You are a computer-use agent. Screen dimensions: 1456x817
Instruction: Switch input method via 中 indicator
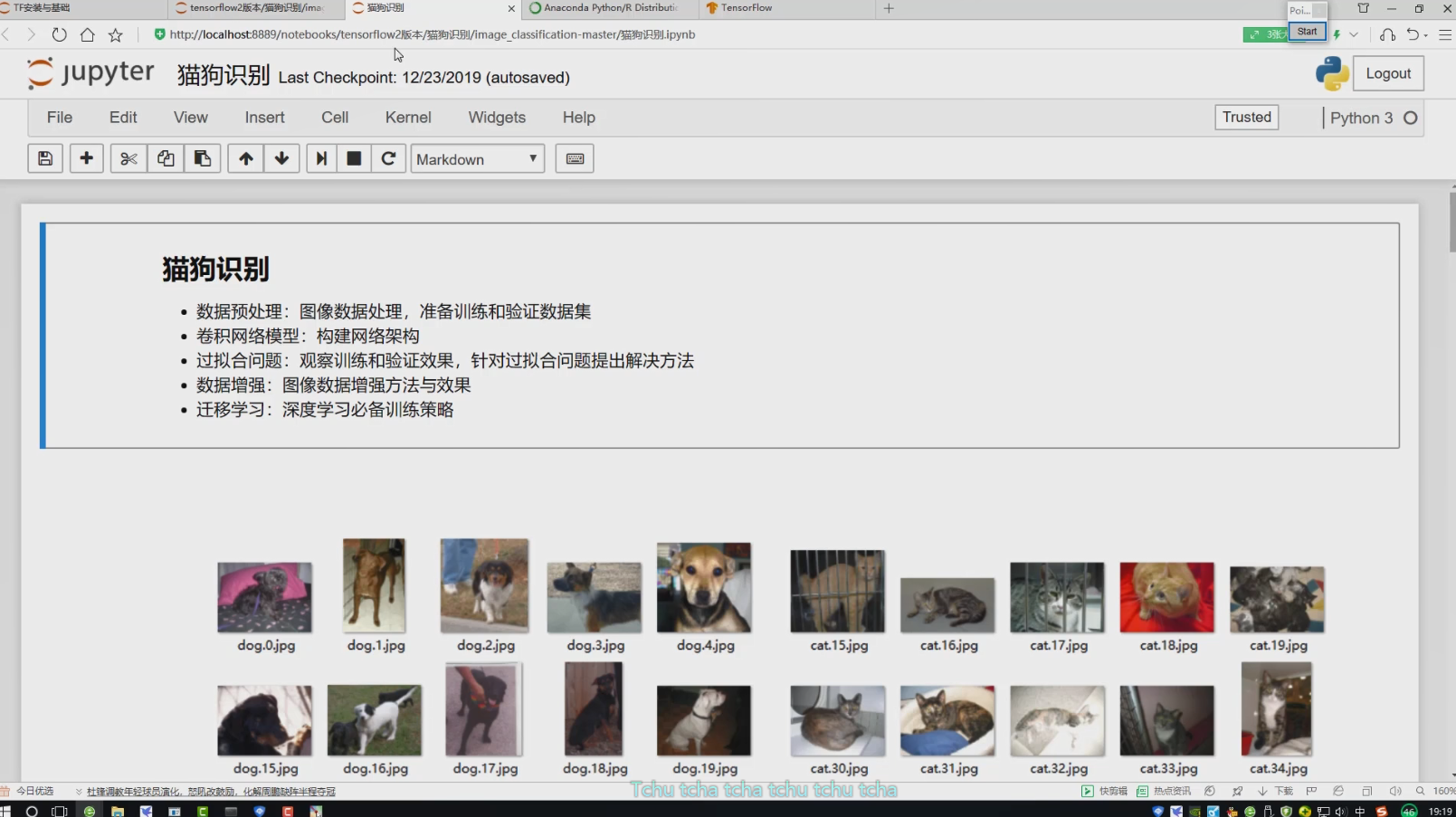coord(1359,810)
